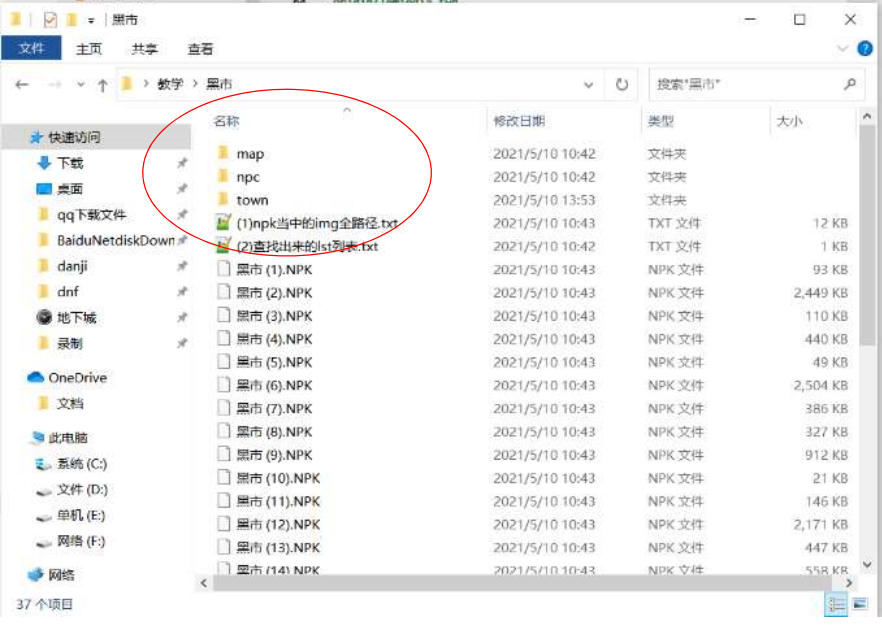Expand the ribbon with the chevron arrow

point(840,49)
